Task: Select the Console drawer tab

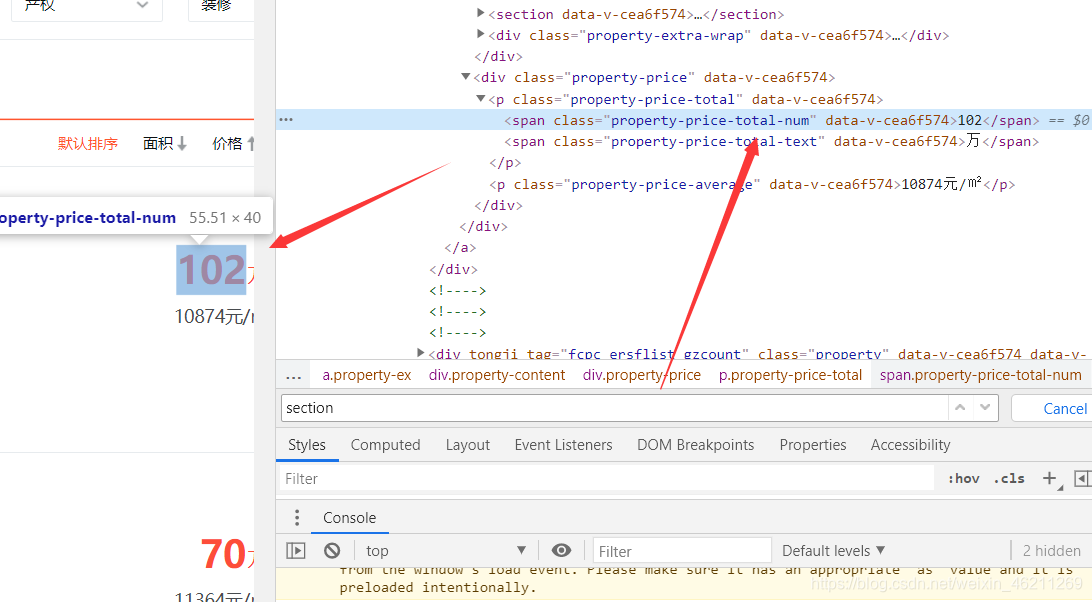Action: [349, 518]
